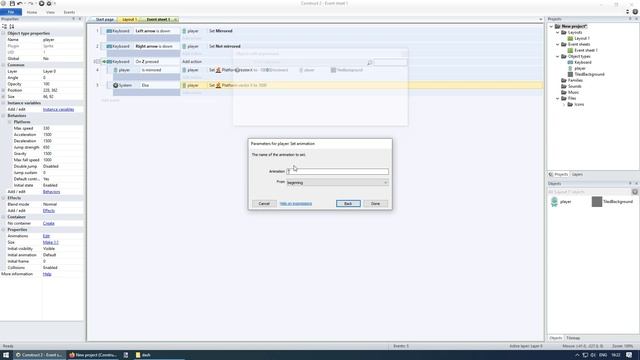Switch to the Layers panel tab
Viewport: 640px width, 360px height.
577,175
